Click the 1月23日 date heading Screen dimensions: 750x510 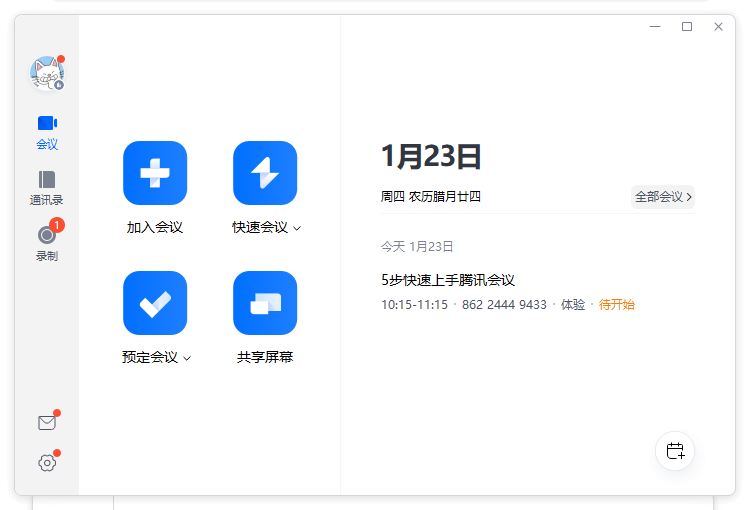(430, 156)
